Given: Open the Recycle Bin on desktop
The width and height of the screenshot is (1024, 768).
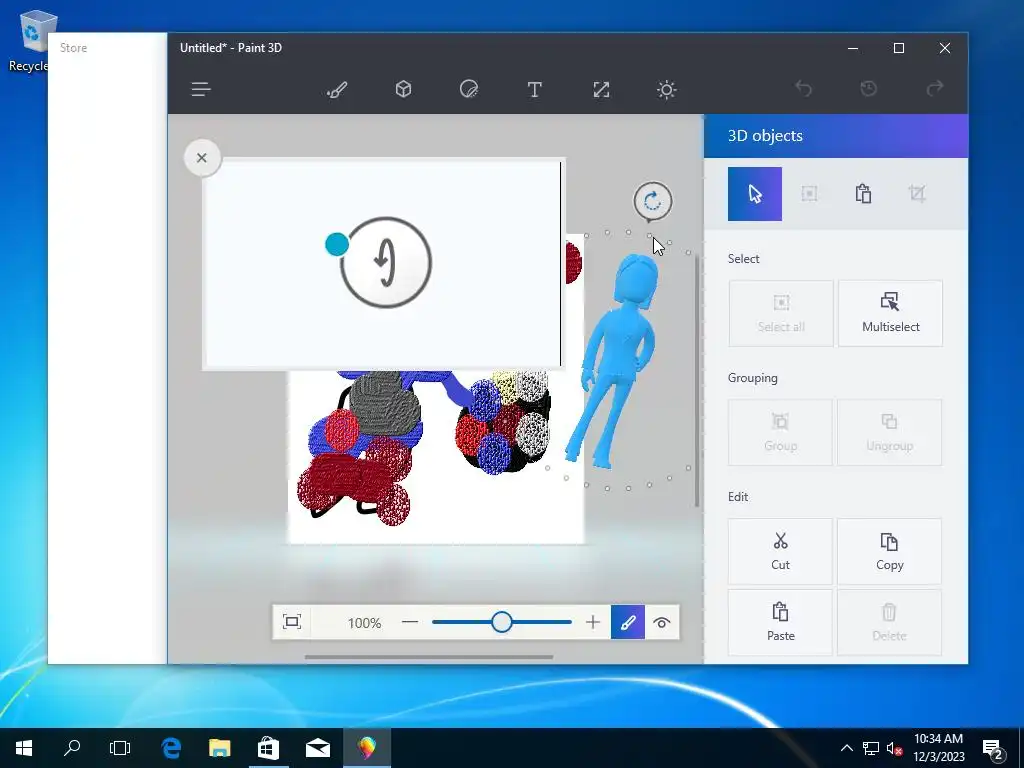Looking at the screenshot, I should pyautogui.click(x=27, y=40).
